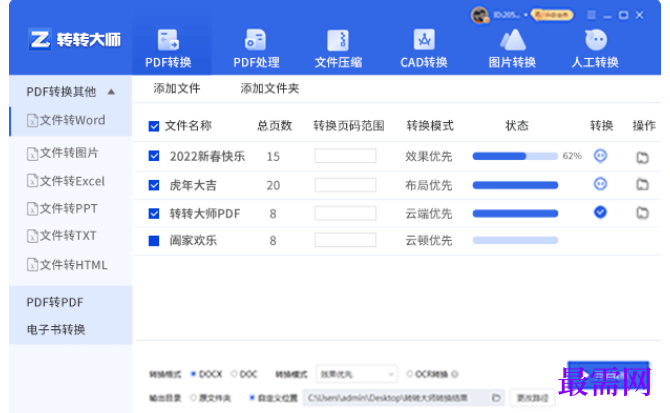Open the hamburger menu in title bar

pyautogui.click(x=591, y=15)
